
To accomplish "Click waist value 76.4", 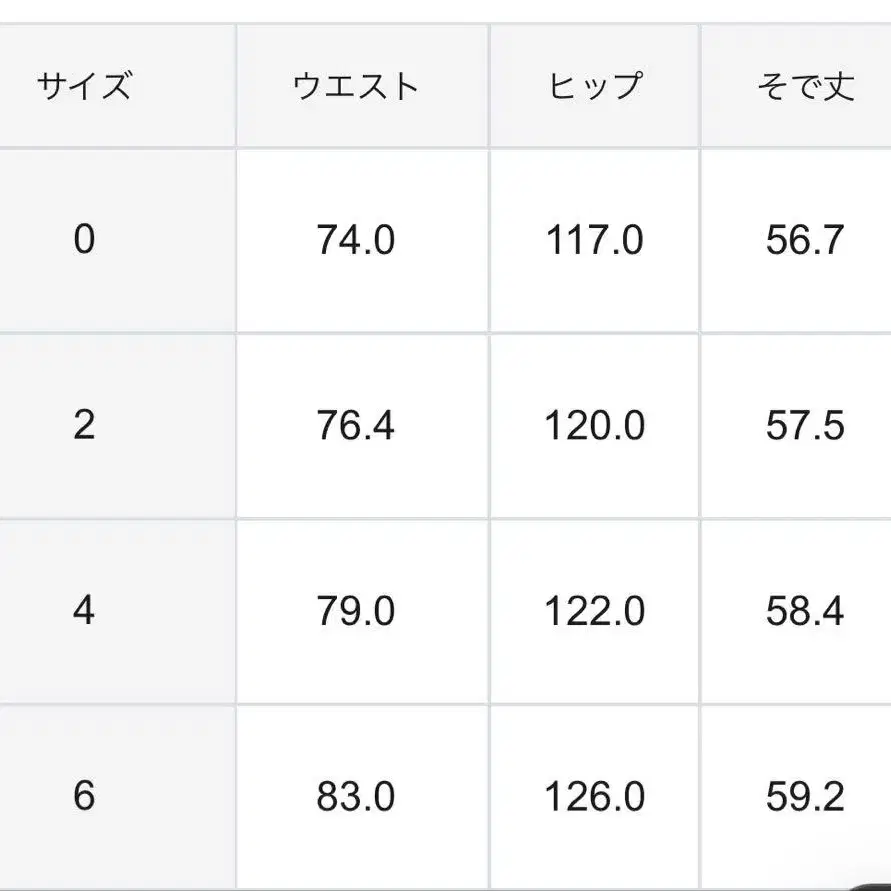I will 356,426.
